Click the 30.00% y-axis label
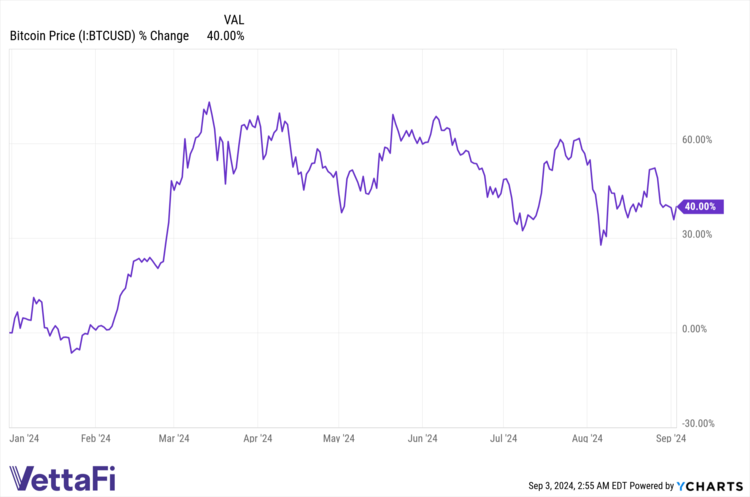750x497 pixels. pos(696,234)
